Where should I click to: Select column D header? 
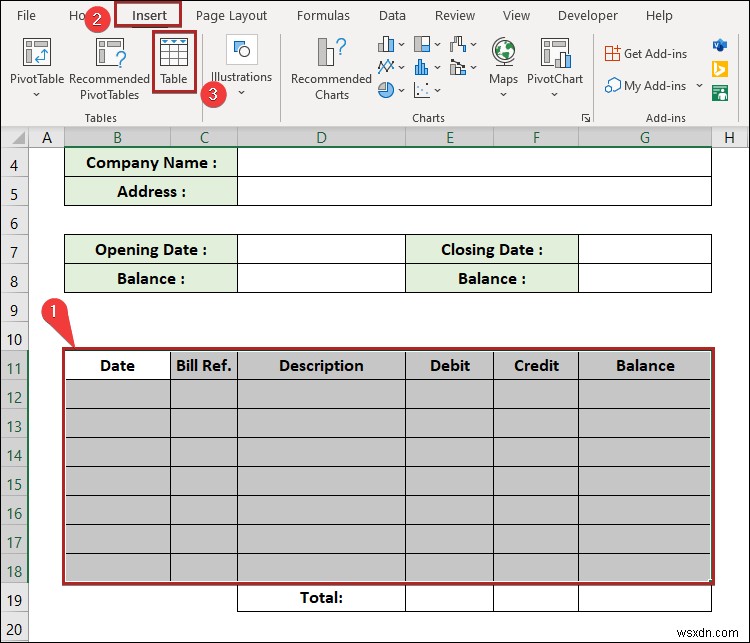(321, 138)
